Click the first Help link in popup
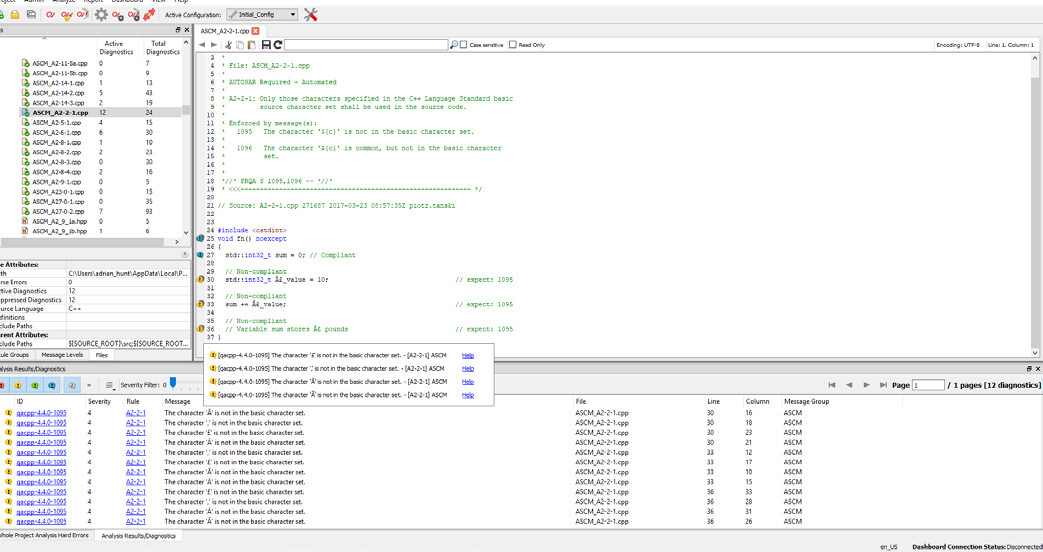This screenshot has height=552, width=1043. point(468,355)
